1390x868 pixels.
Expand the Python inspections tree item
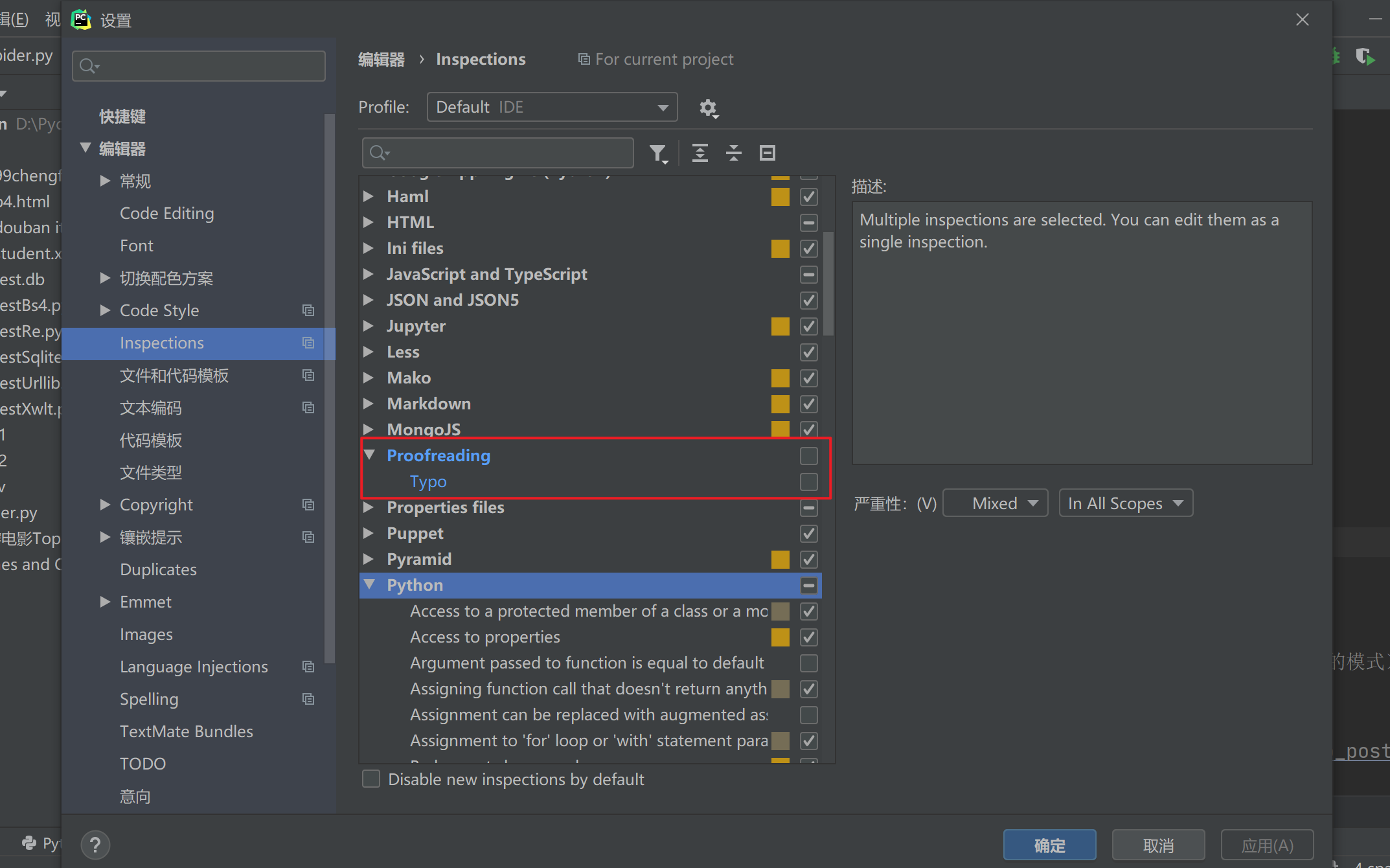(369, 584)
